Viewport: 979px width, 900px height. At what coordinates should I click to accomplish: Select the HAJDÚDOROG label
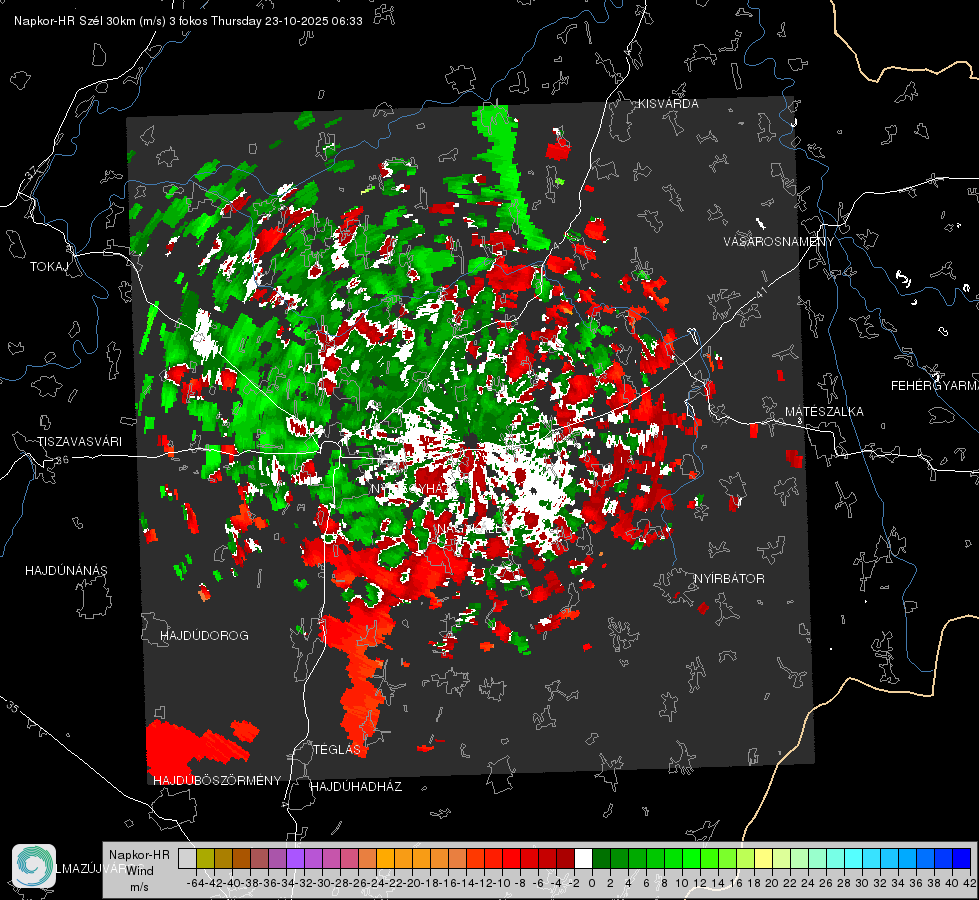pyautogui.click(x=204, y=635)
